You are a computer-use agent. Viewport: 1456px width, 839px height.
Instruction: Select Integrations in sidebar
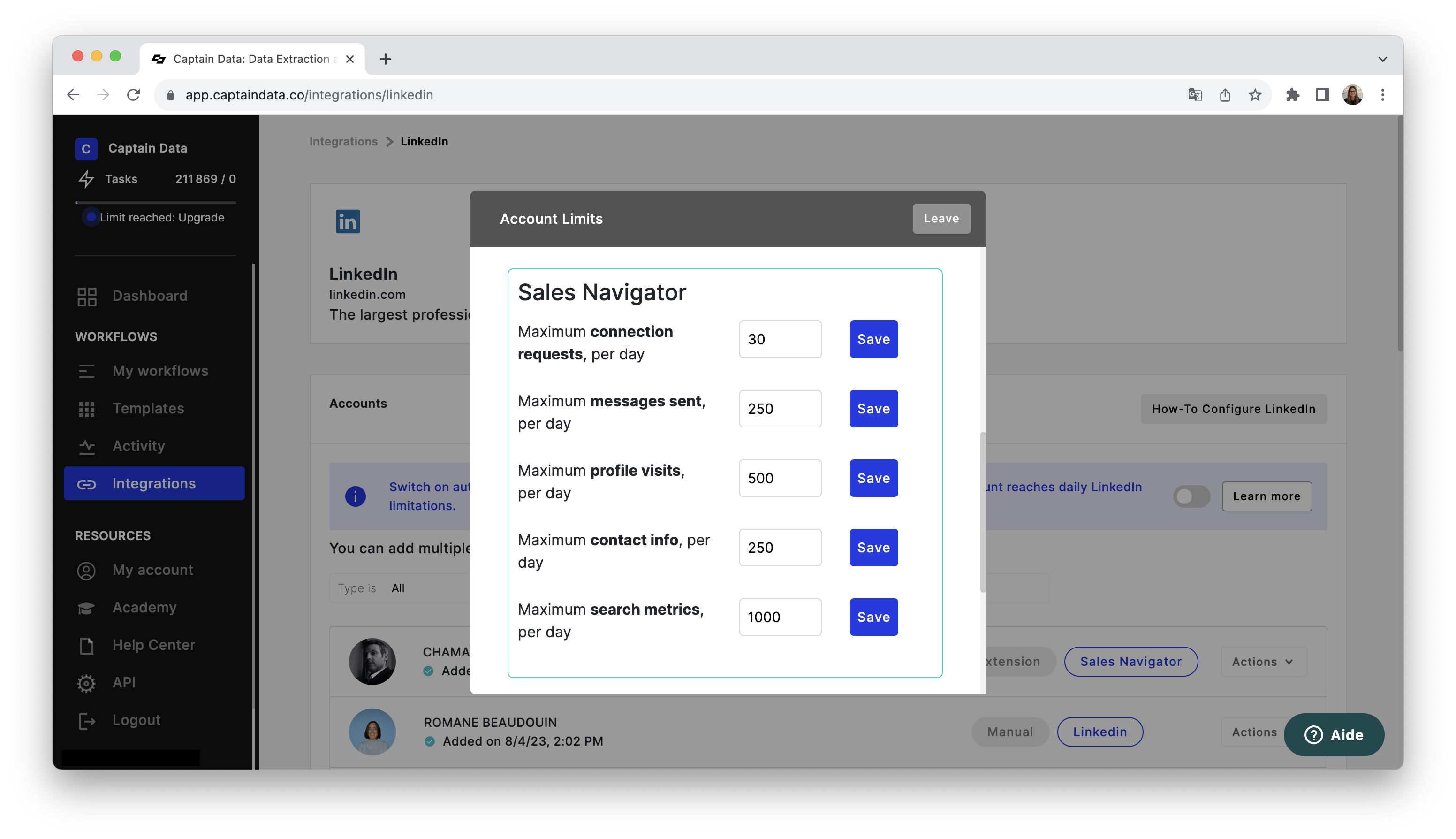154,483
